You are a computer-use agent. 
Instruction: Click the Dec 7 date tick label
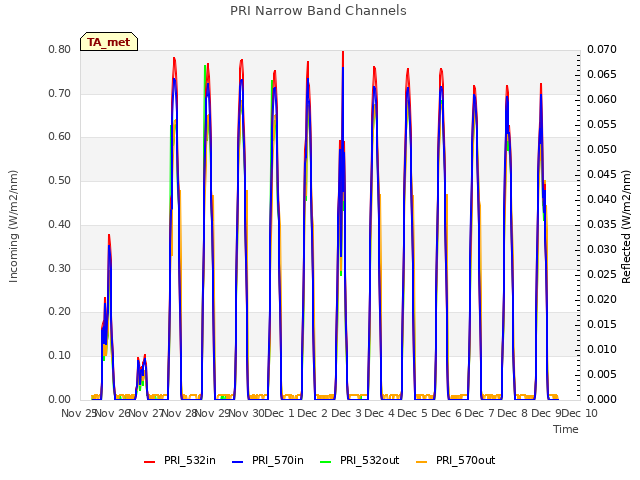pos(480,414)
